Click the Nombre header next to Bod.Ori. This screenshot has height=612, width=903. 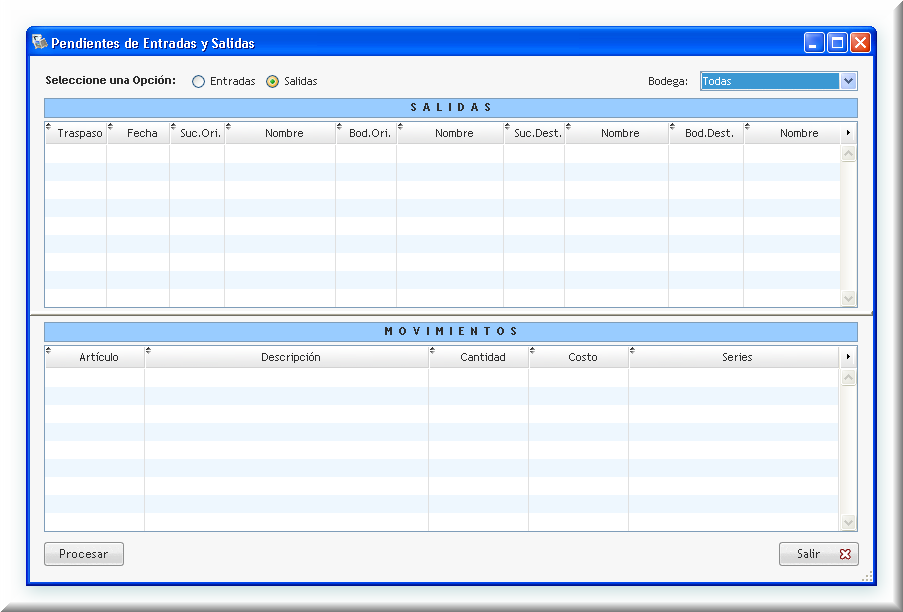450,133
